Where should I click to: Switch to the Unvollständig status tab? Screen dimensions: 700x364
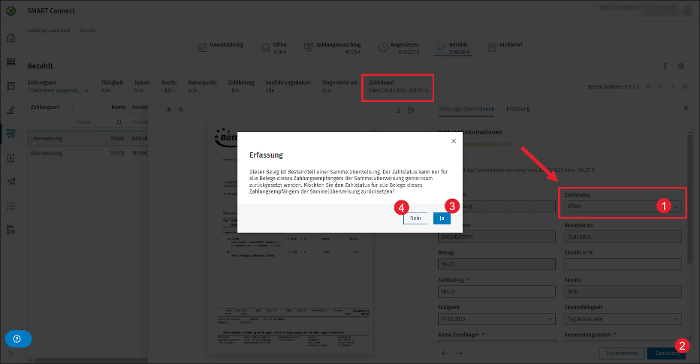point(221,47)
